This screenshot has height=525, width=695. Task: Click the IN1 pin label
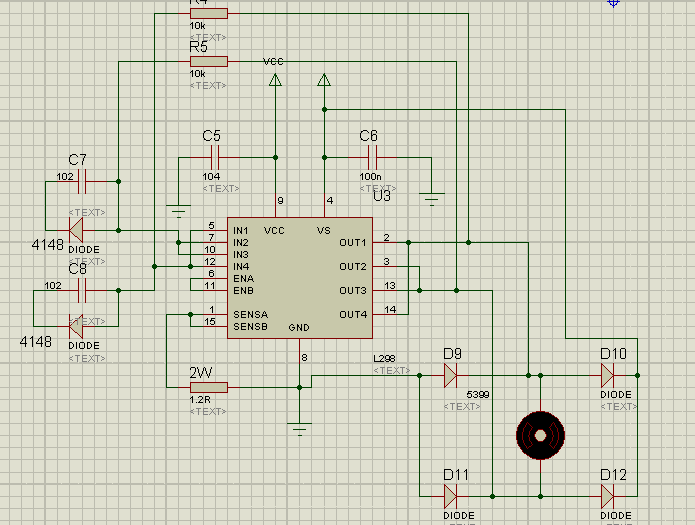pos(241,231)
